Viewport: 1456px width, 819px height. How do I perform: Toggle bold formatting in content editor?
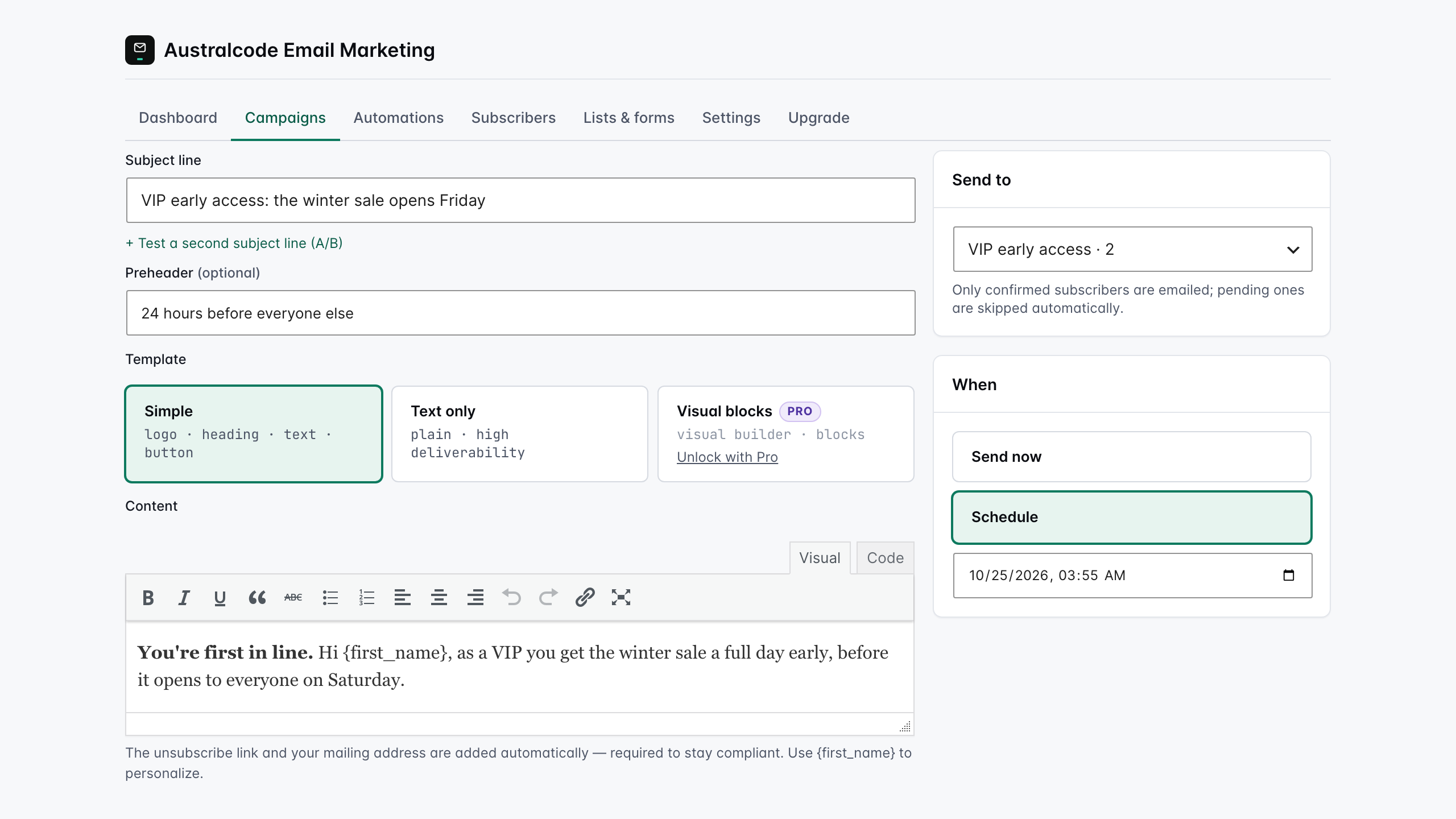(148, 597)
